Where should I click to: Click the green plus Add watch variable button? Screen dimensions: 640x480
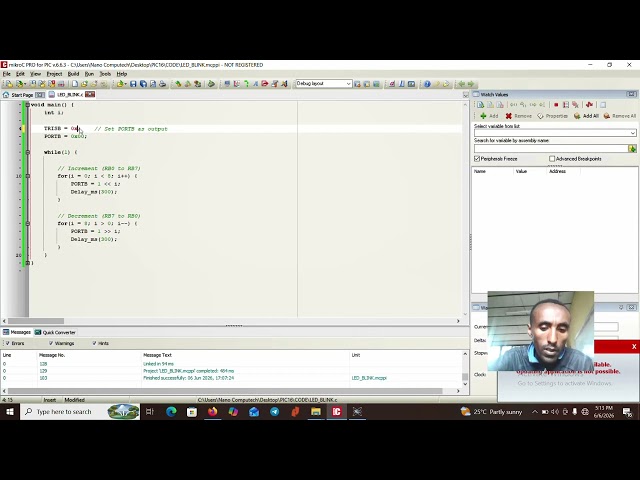tap(489, 116)
